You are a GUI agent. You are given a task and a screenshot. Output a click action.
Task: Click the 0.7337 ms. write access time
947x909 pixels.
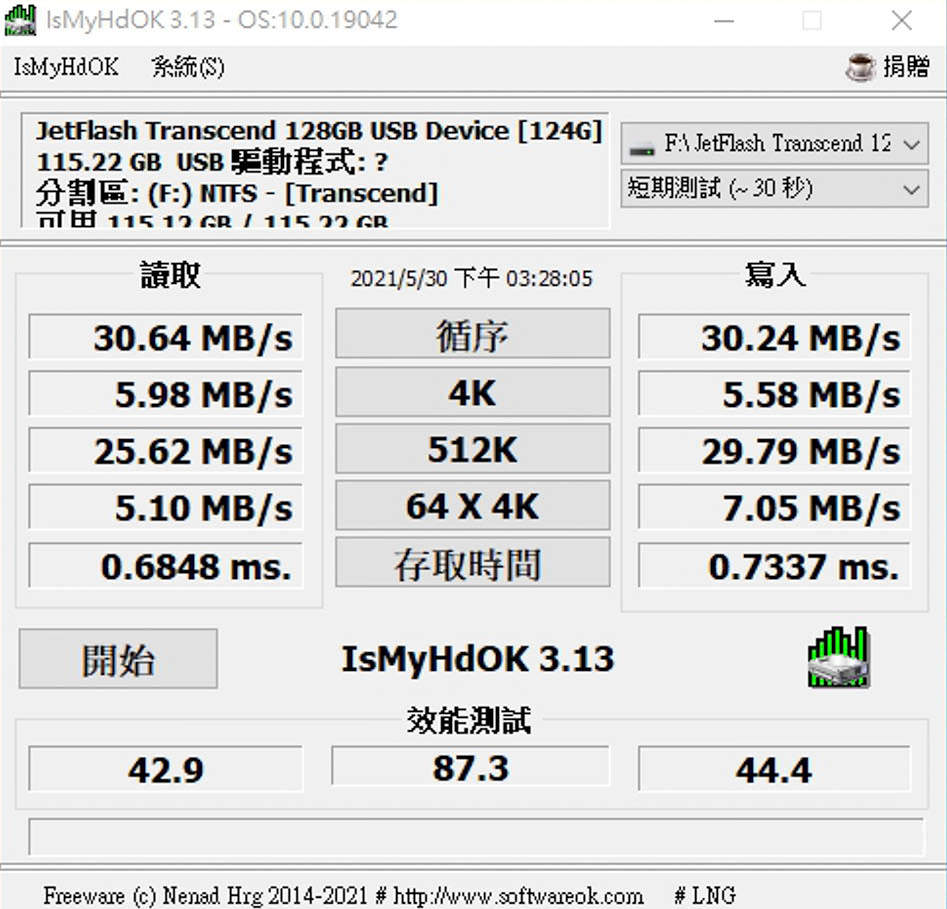pos(774,566)
